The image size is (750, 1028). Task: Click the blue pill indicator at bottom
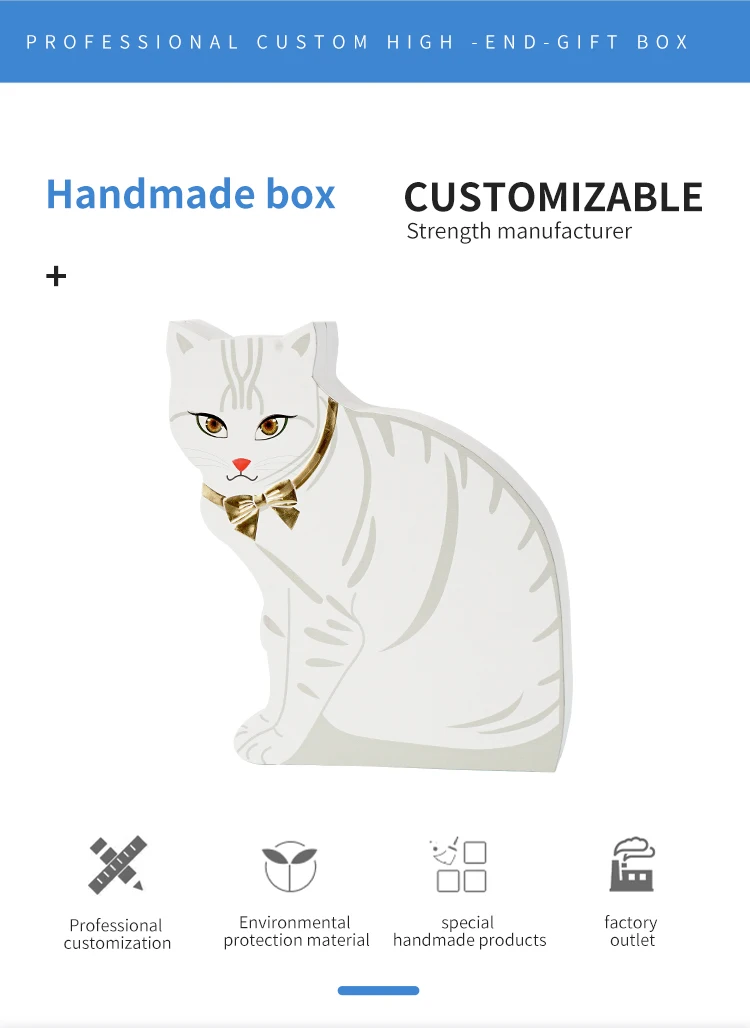pos(378,990)
